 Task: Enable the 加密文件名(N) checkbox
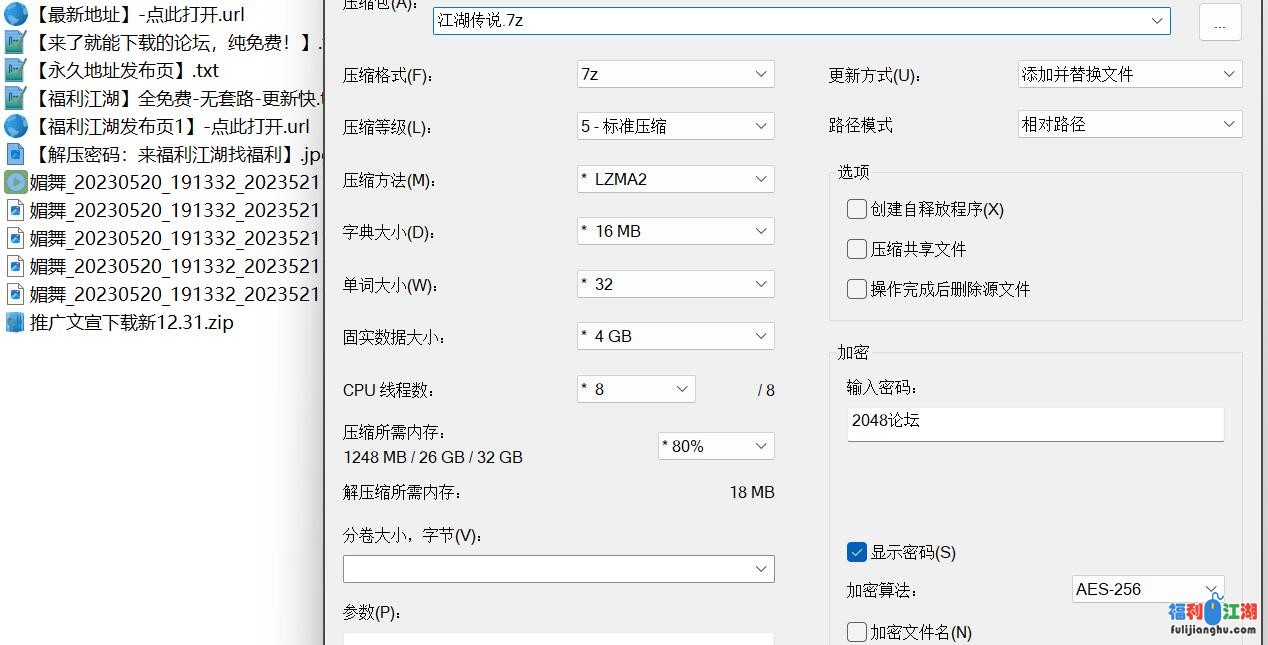tap(857, 632)
